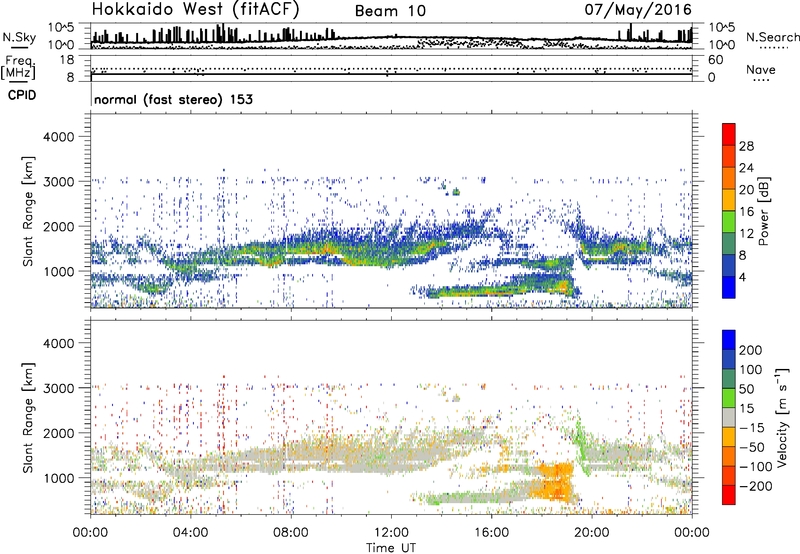Click the blue top segment of Velocity colorbar
This screenshot has width=800, height=554.
pos(729,340)
